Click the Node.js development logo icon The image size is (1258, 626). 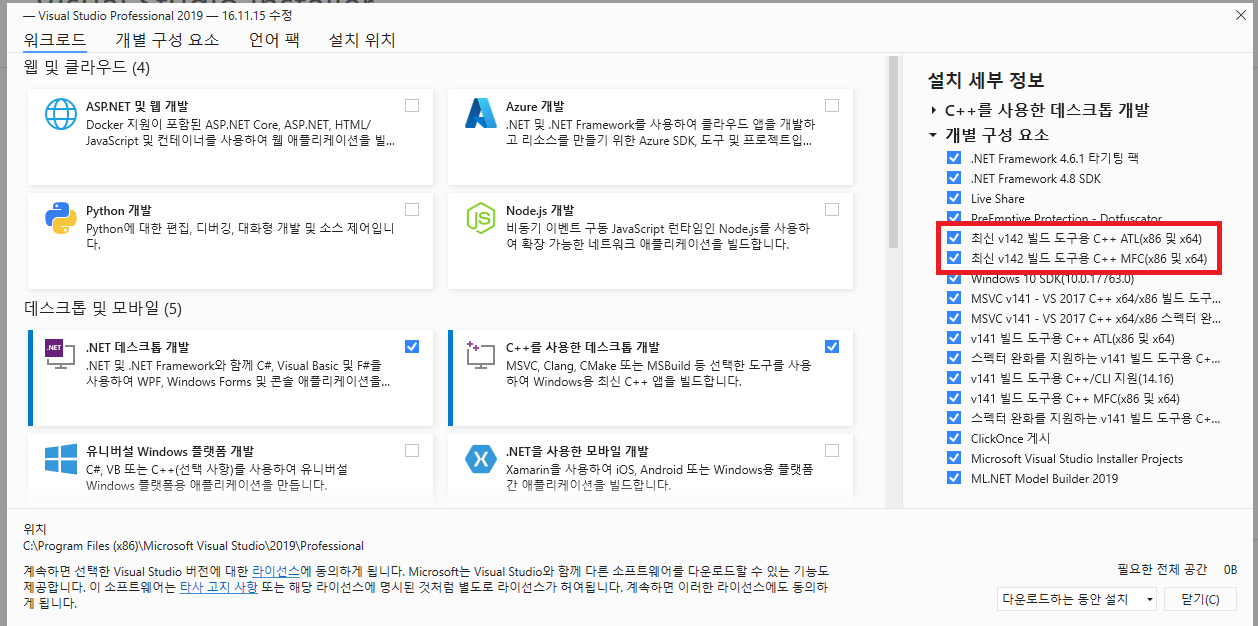(481, 218)
